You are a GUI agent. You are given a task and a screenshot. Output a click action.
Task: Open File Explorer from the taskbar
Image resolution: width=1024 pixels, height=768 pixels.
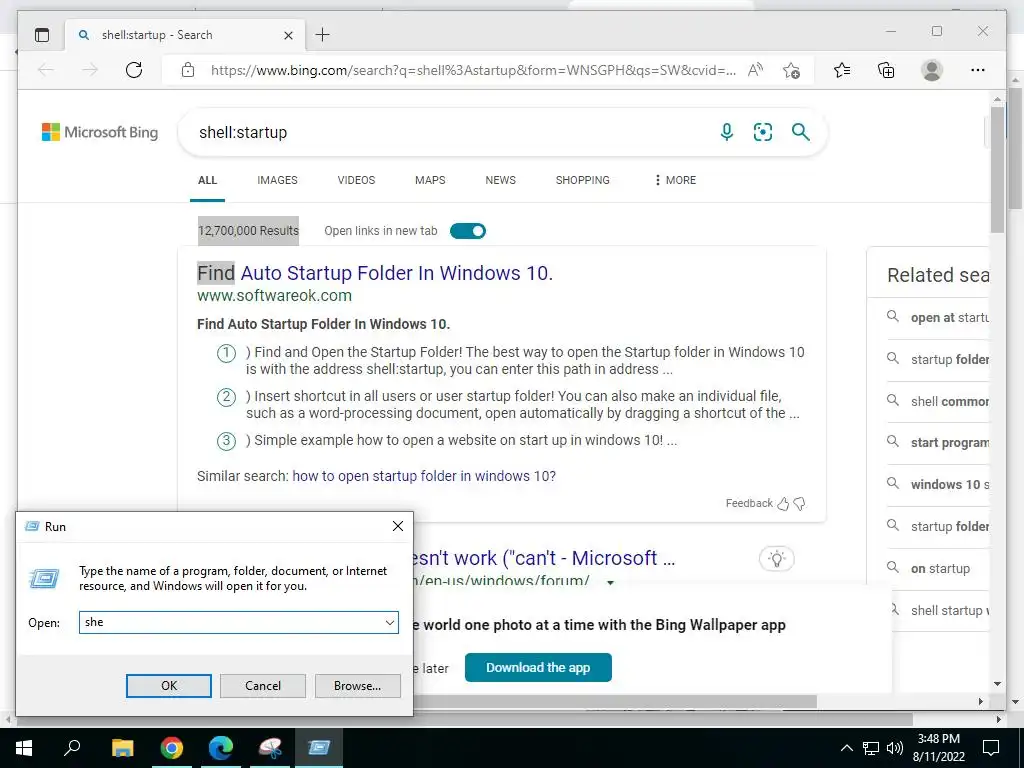pyautogui.click(x=122, y=748)
